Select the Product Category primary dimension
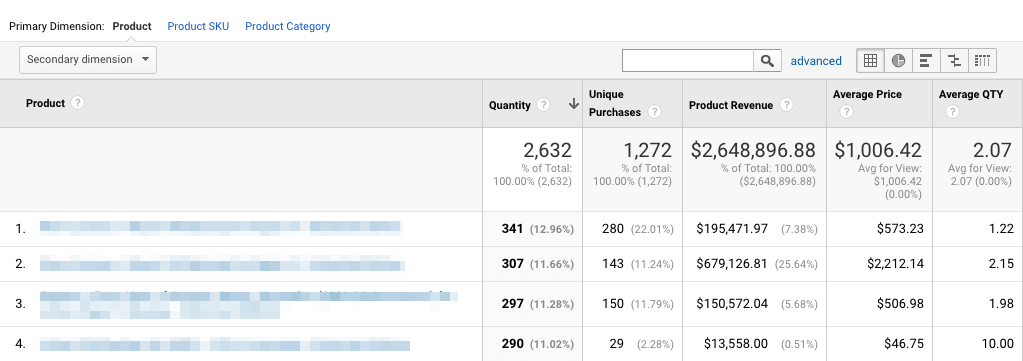Screen dimensions: 1023x361 288,27
